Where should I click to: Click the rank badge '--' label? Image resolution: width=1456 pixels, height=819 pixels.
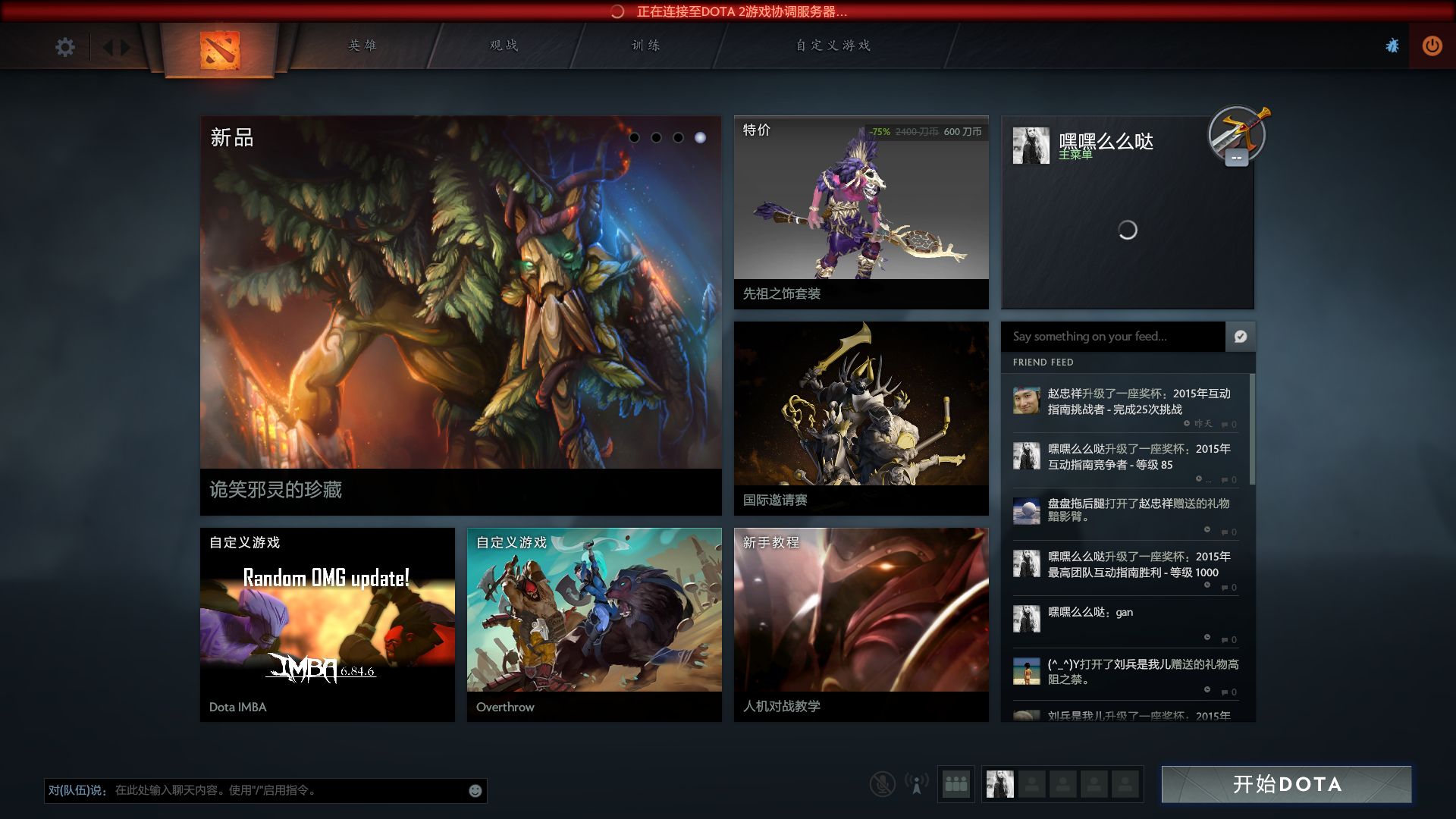1237,158
